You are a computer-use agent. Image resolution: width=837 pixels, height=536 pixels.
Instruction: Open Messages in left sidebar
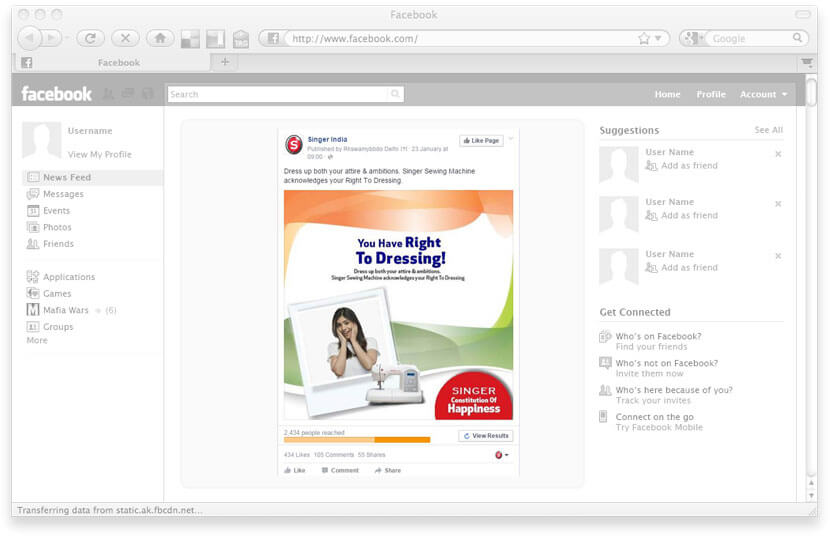tap(55, 194)
